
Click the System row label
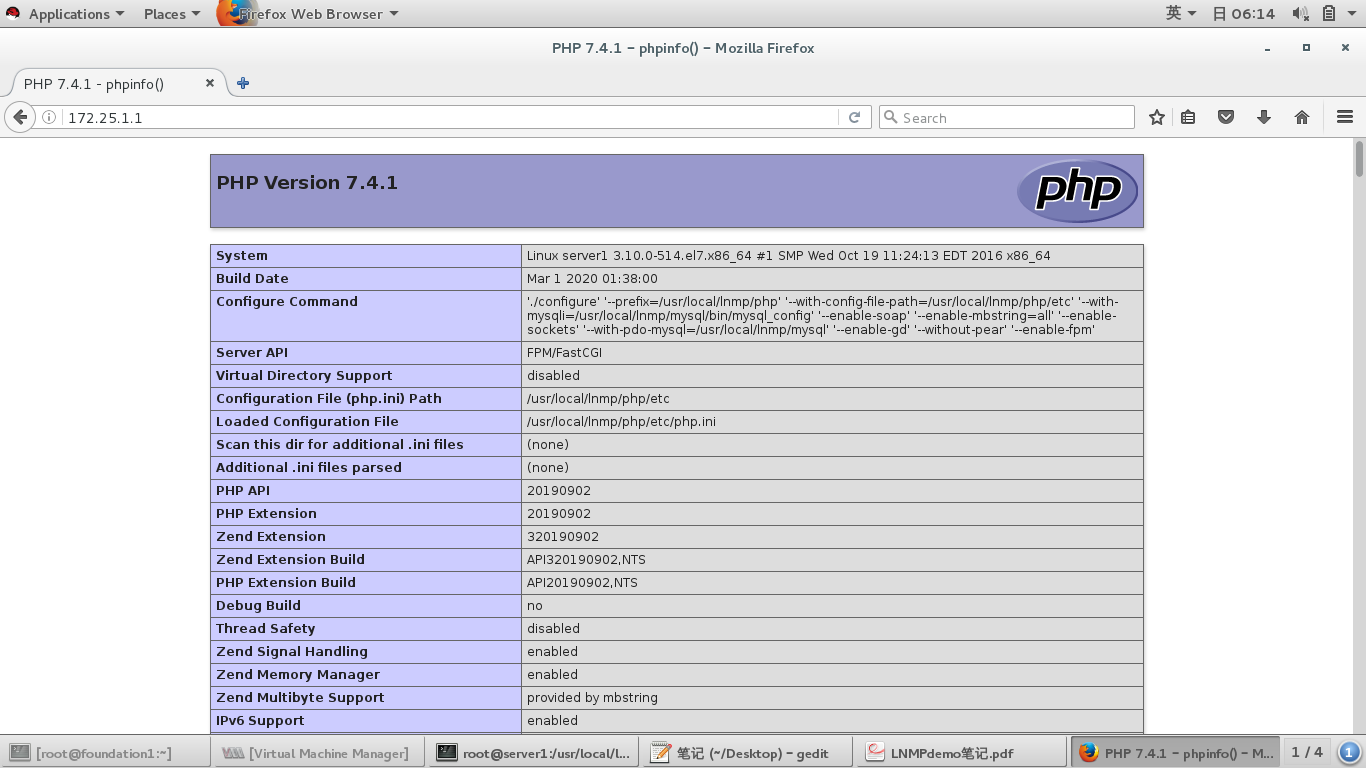tap(242, 256)
